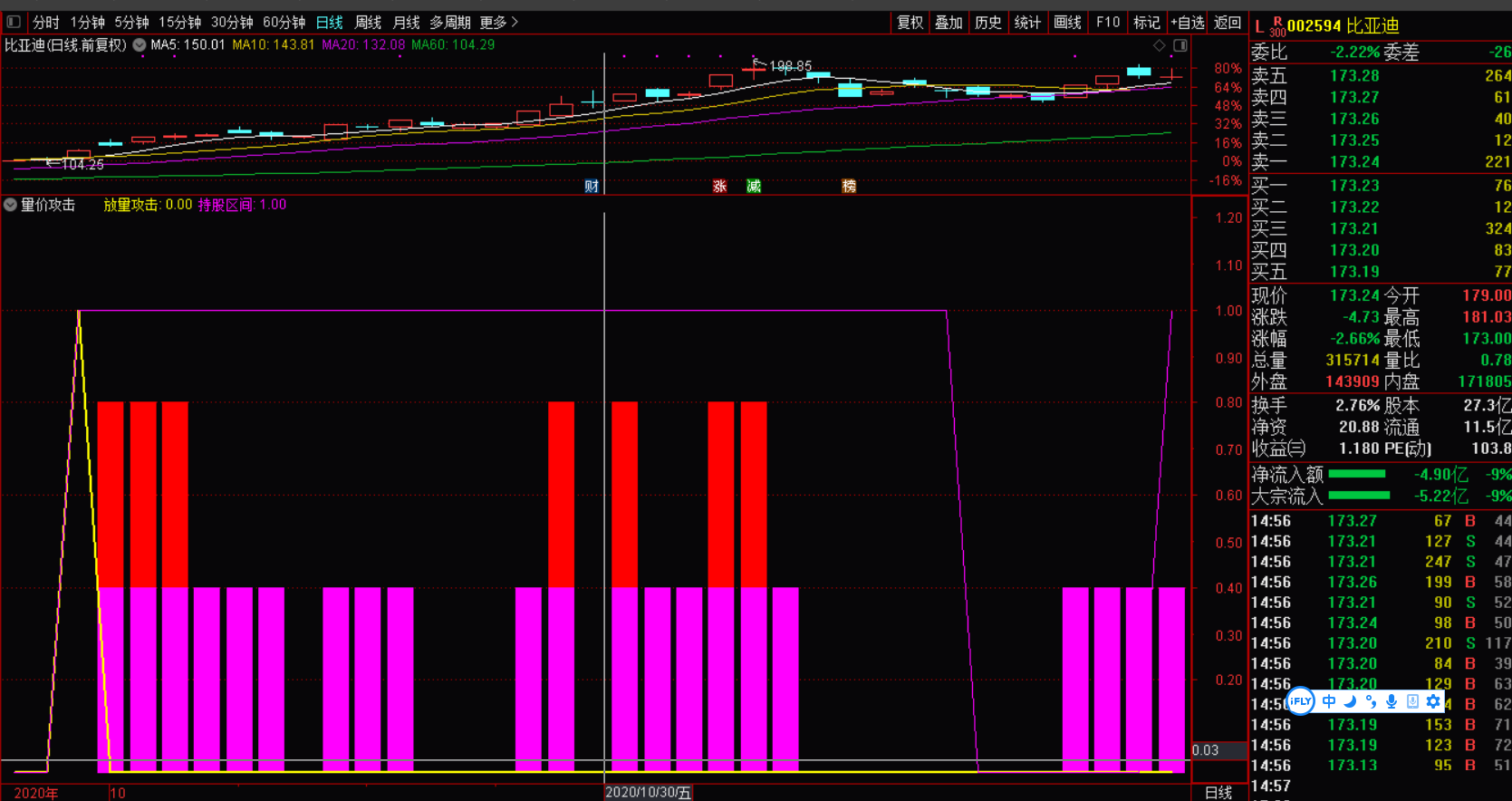Click the 买五 bid price 173.19
Screen dimensions: 1512x801
[x=1354, y=272]
